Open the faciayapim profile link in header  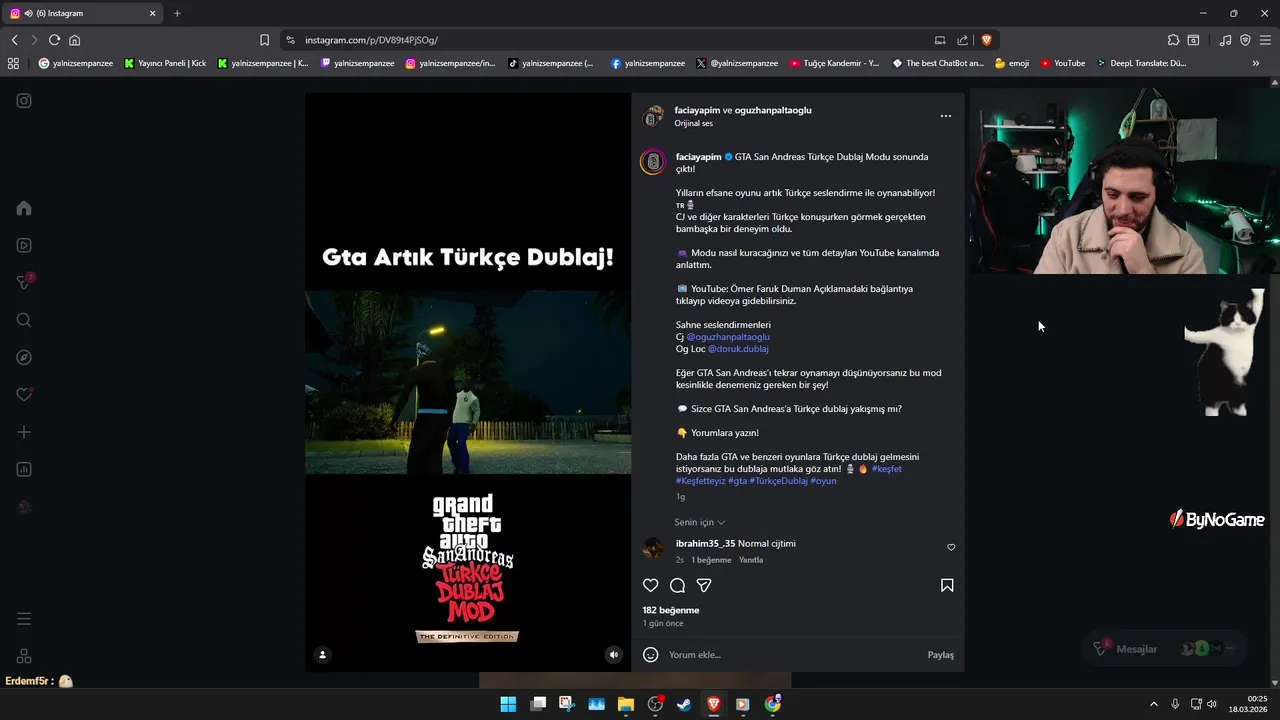coord(698,110)
